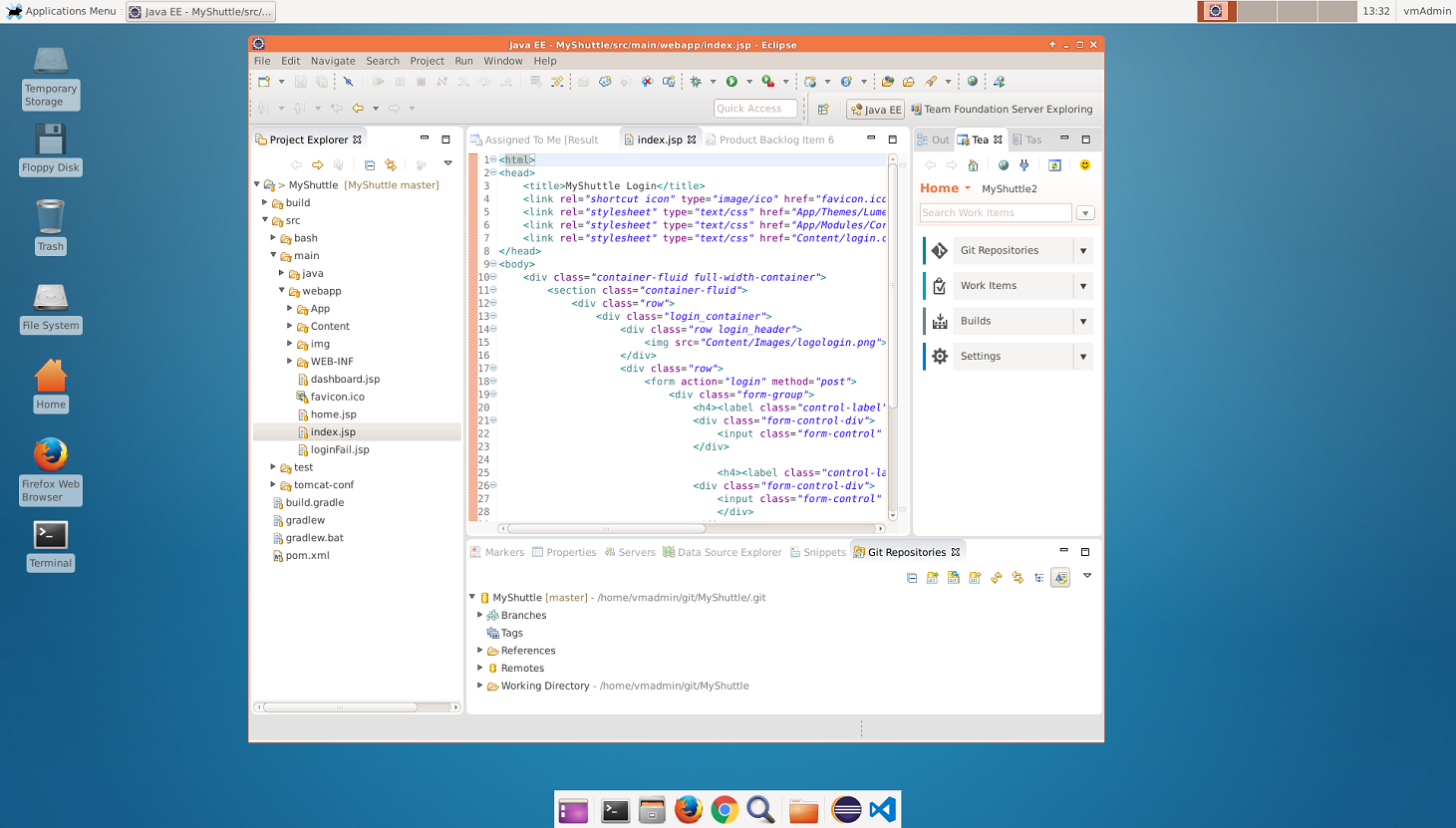Expand the WEB-INF folder

tap(290, 362)
